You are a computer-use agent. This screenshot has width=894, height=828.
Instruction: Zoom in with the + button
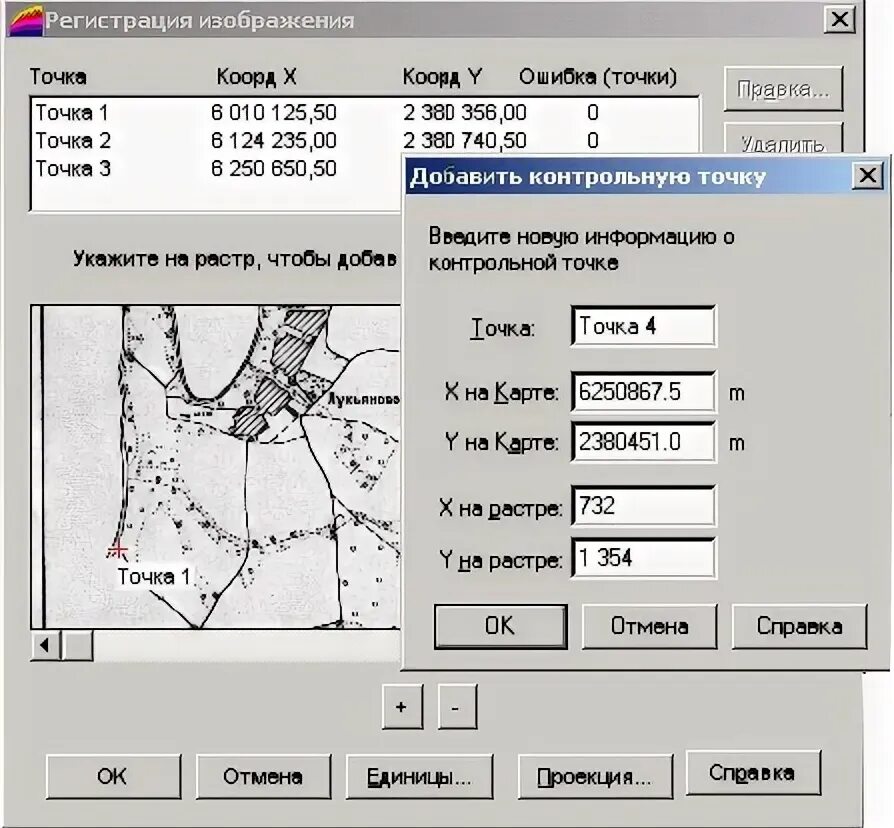click(402, 707)
